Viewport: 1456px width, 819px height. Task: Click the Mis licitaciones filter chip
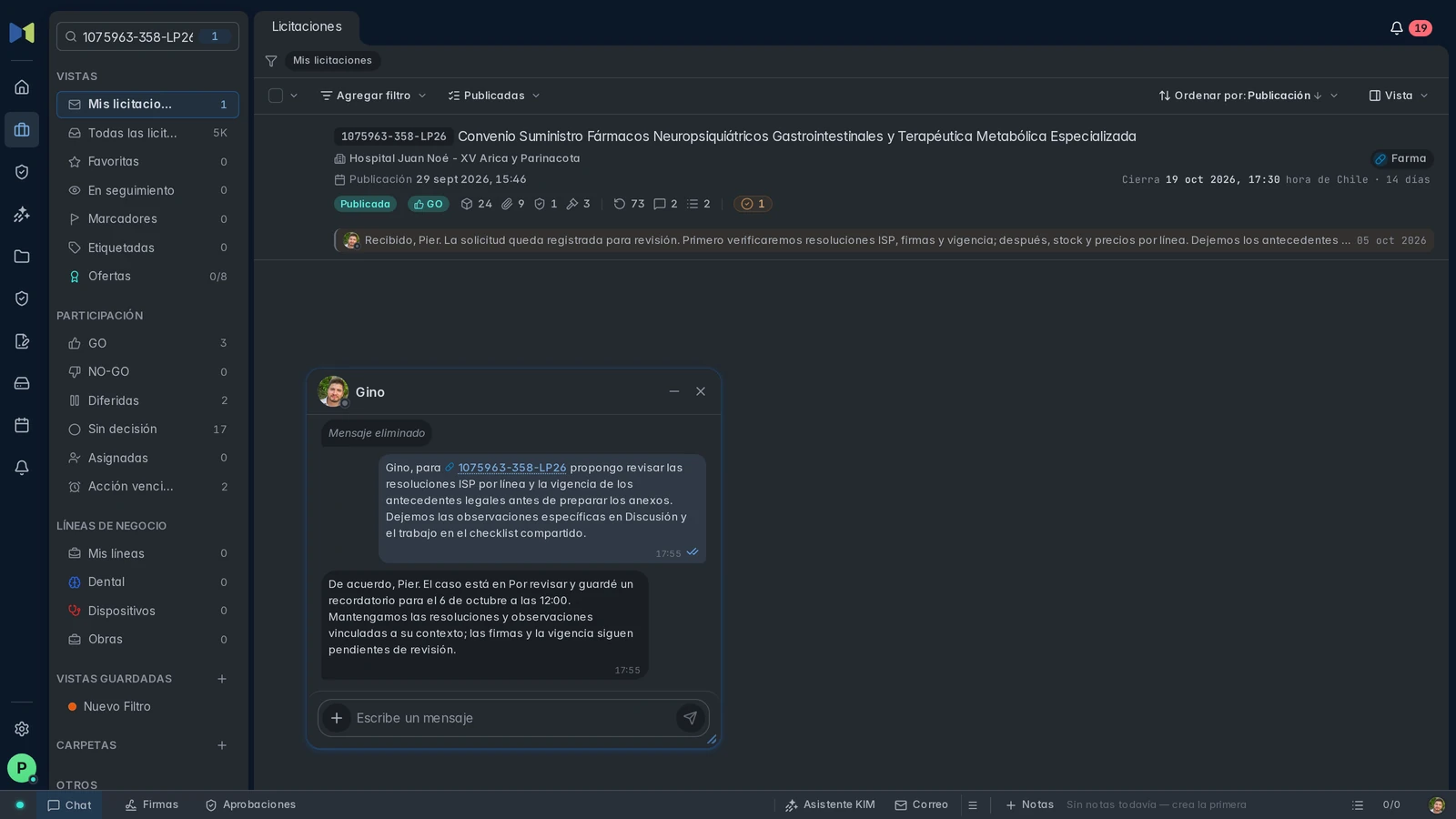332,61
